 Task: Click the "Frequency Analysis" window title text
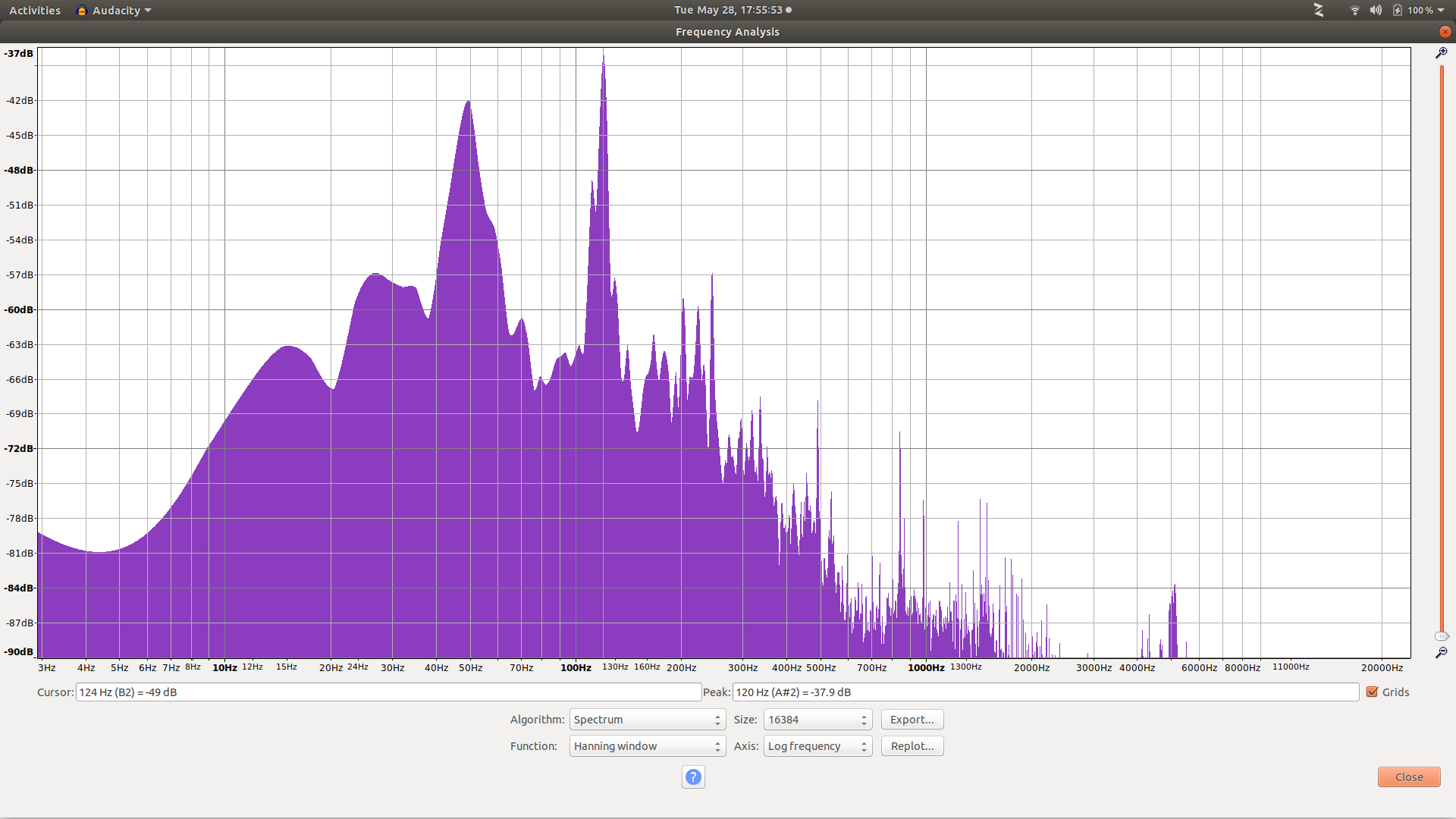(x=727, y=32)
